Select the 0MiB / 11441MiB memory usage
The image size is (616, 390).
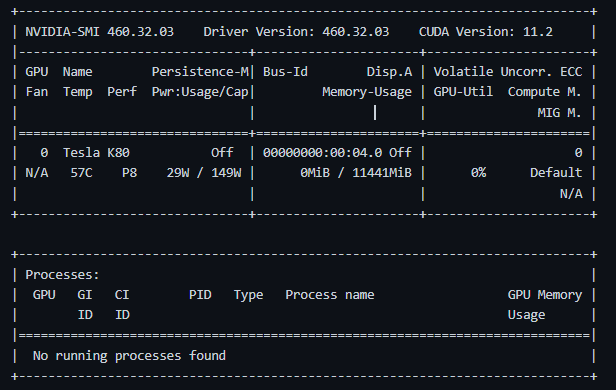tap(356, 173)
